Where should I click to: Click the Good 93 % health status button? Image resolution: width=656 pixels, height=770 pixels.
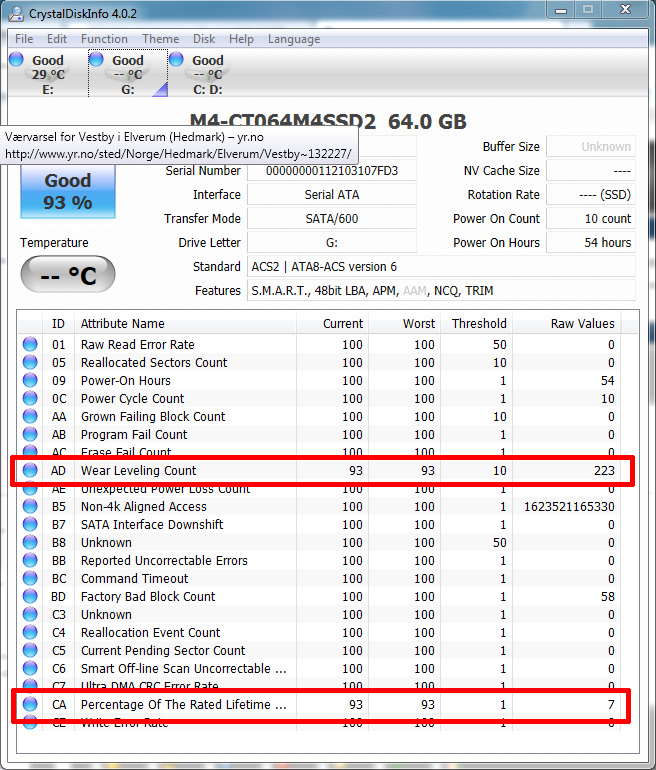pos(68,192)
